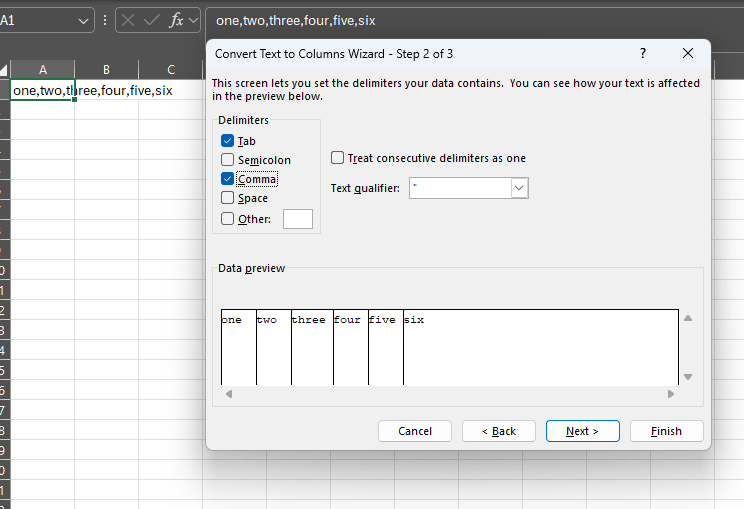This screenshot has width=744, height=509.
Task: Click the 'one' column in Data preview
Action: pyautogui.click(x=239, y=347)
